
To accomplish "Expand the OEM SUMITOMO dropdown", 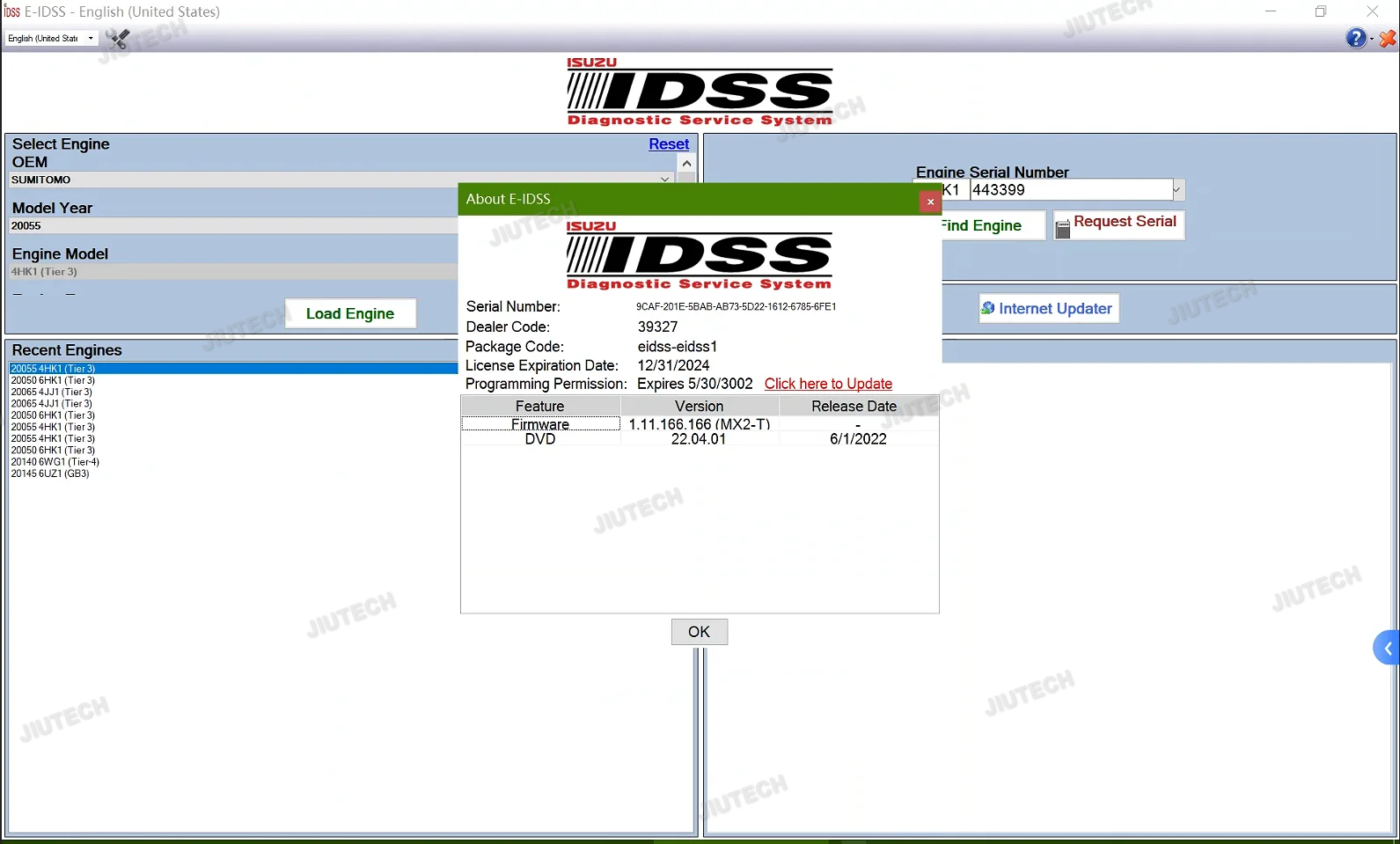I will (665, 180).
